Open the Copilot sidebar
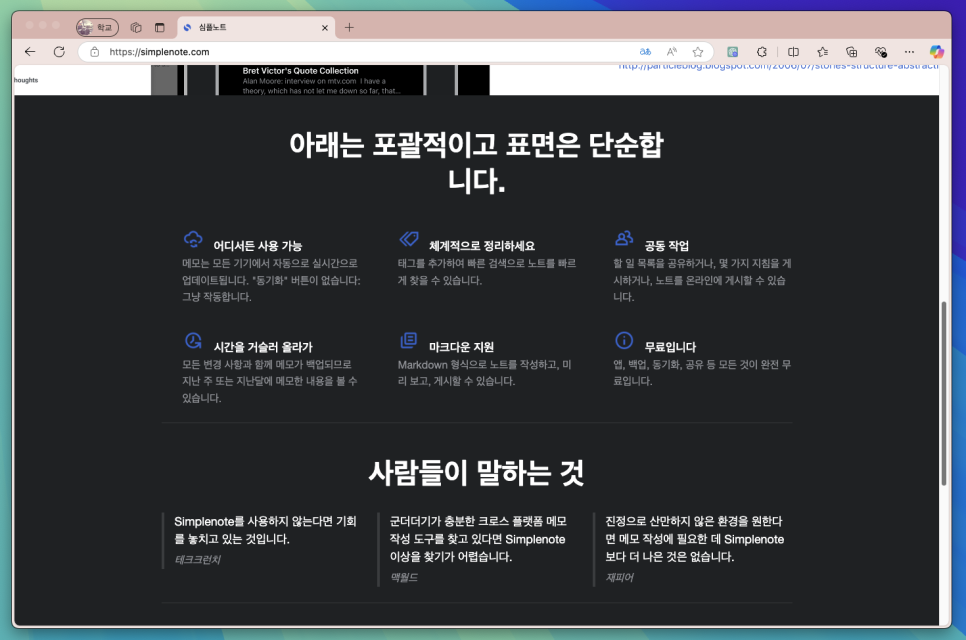This screenshot has width=966, height=640. (936, 52)
